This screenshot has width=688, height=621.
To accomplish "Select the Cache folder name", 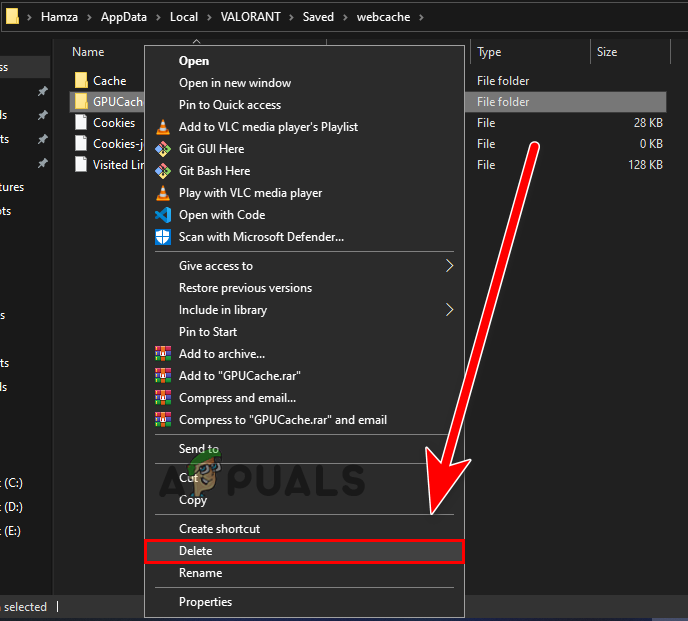I will (x=110, y=81).
